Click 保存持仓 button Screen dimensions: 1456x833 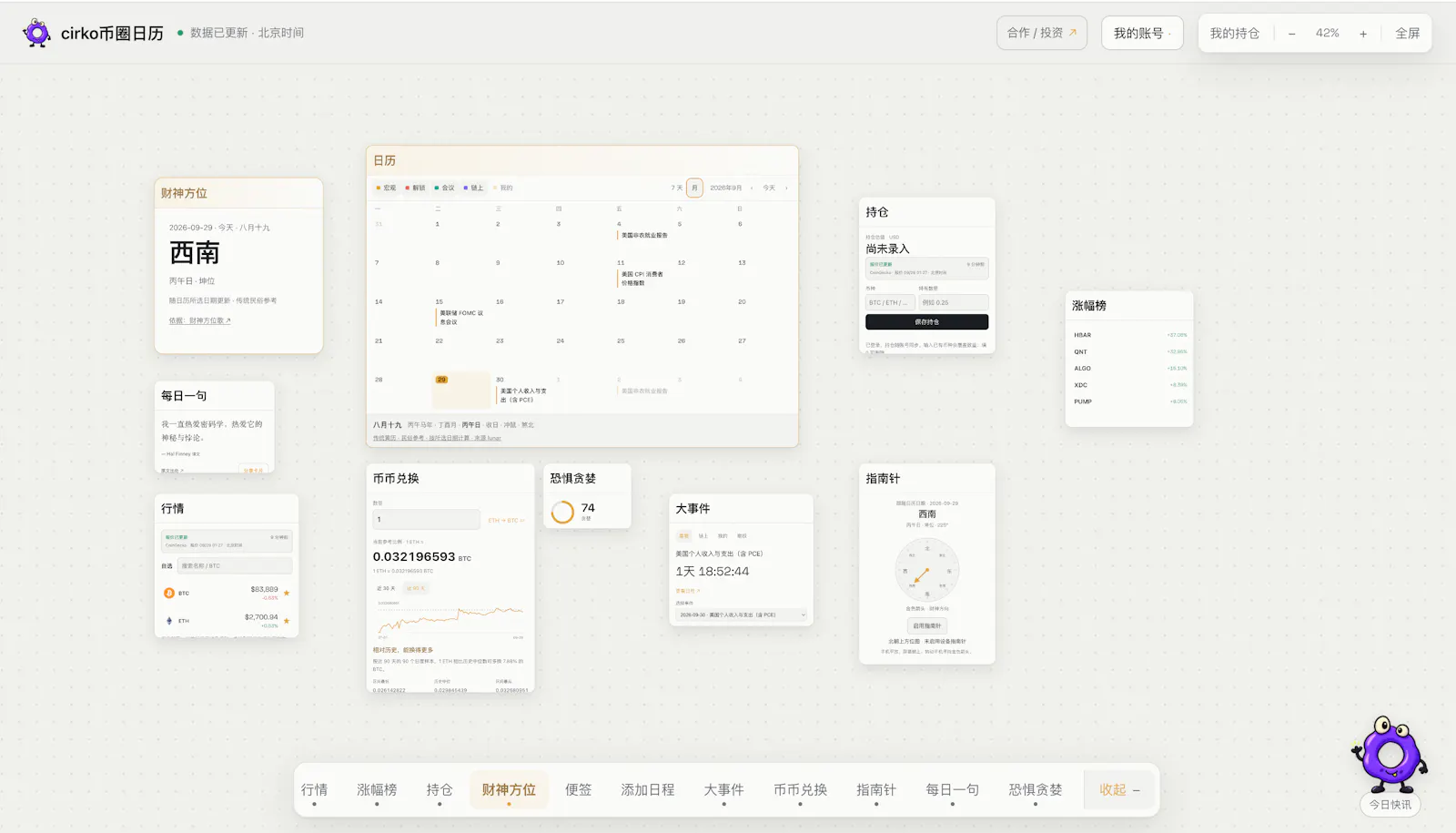(926, 321)
